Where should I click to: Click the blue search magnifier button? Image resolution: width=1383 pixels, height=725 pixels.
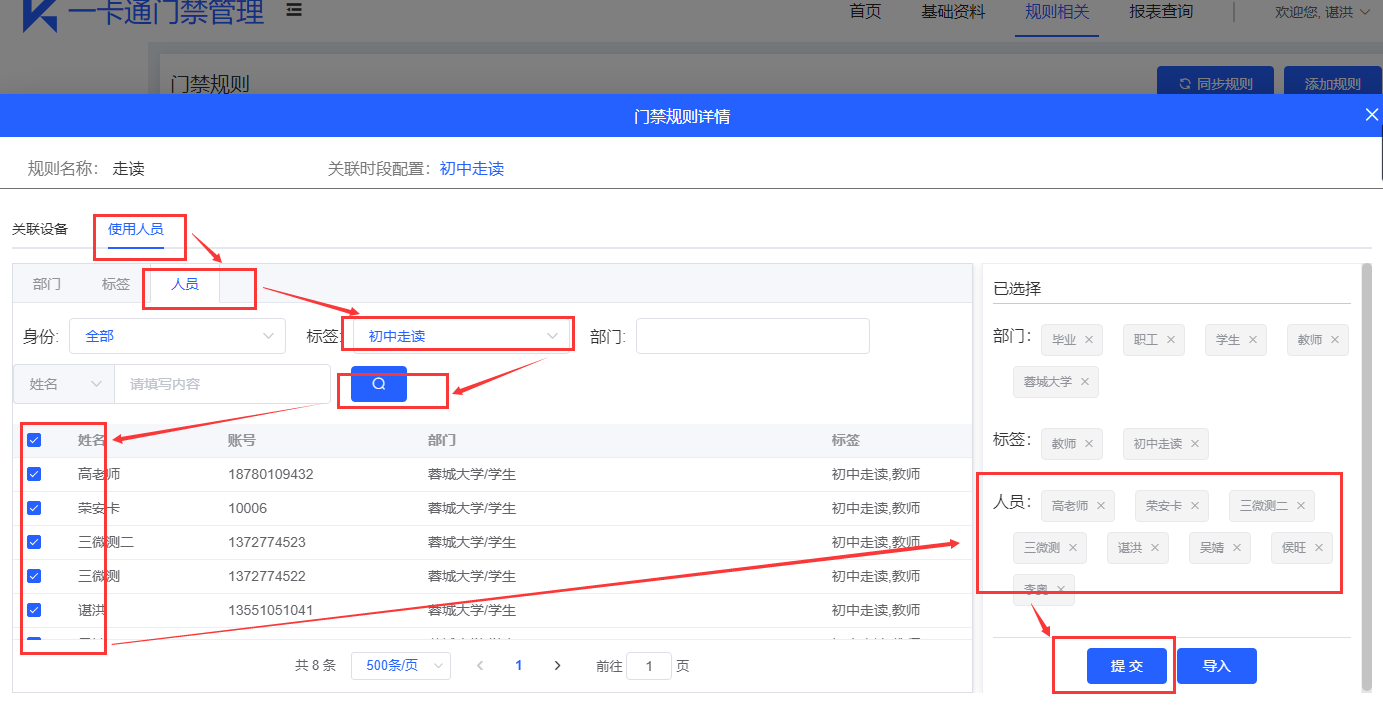(x=378, y=384)
